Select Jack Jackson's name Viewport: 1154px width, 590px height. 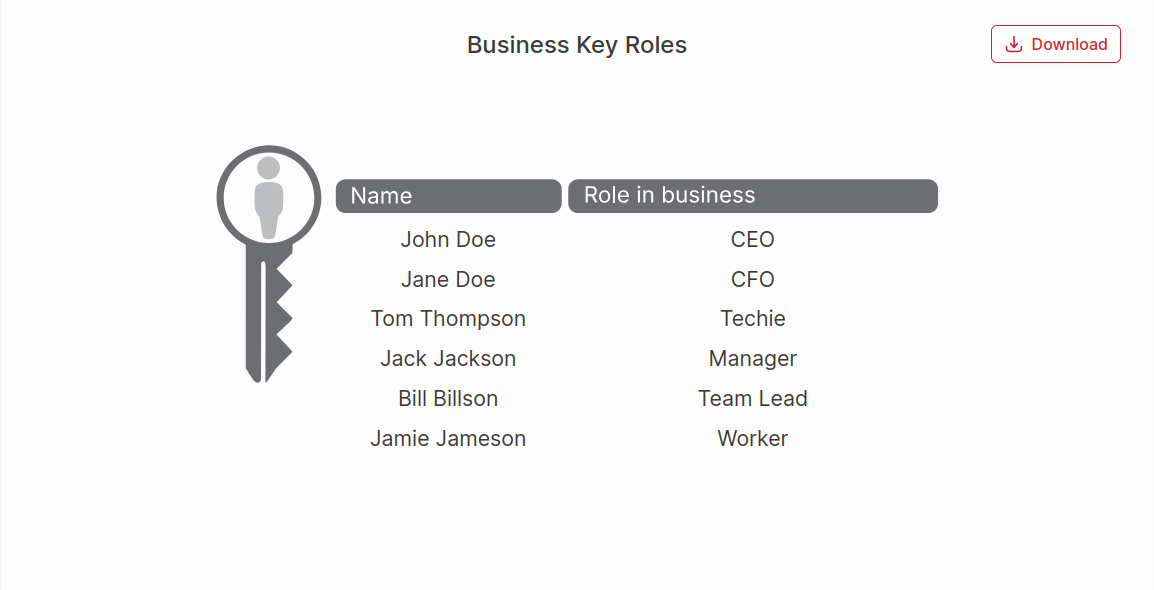pos(448,358)
